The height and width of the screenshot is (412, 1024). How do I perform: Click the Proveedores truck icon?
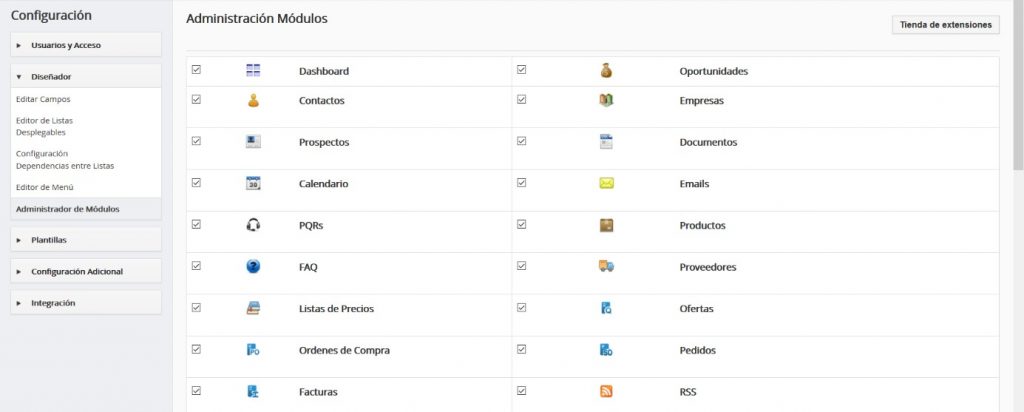(x=606, y=267)
